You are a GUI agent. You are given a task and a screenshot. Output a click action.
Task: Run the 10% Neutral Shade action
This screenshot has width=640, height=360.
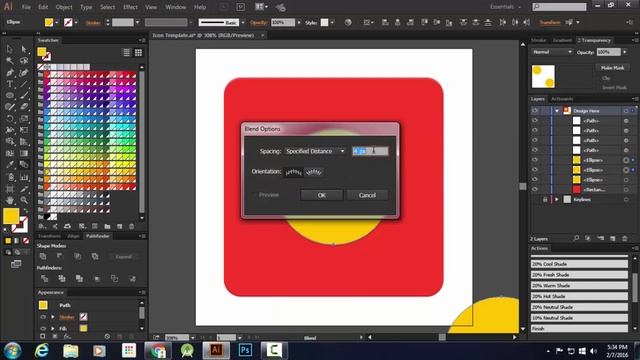pyautogui.click(x=579, y=318)
